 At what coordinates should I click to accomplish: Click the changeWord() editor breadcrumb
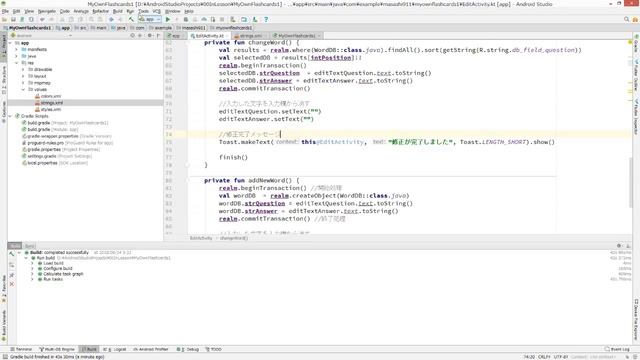click(234, 238)
